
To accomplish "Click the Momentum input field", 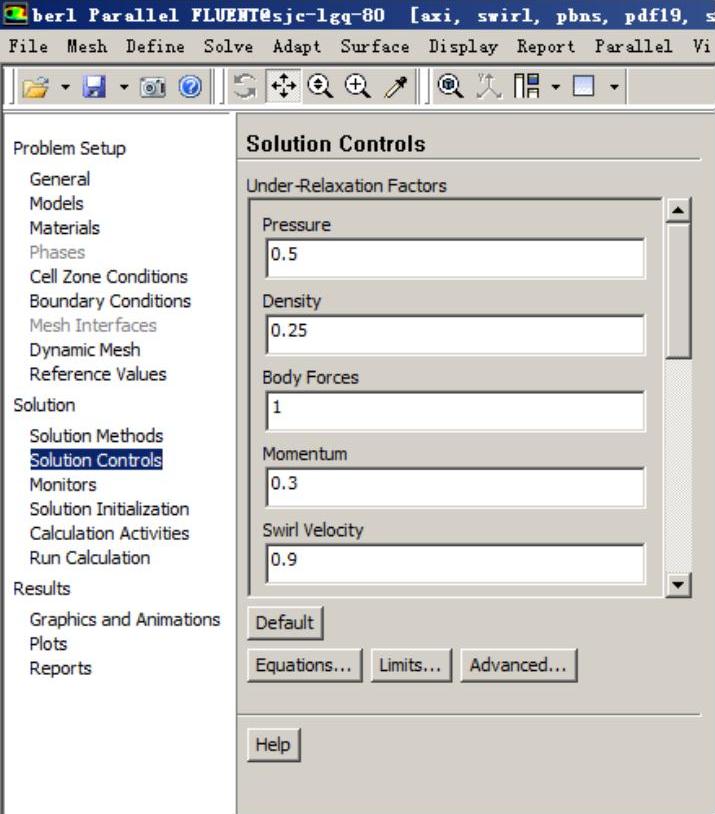I will (x=455, y=487).
